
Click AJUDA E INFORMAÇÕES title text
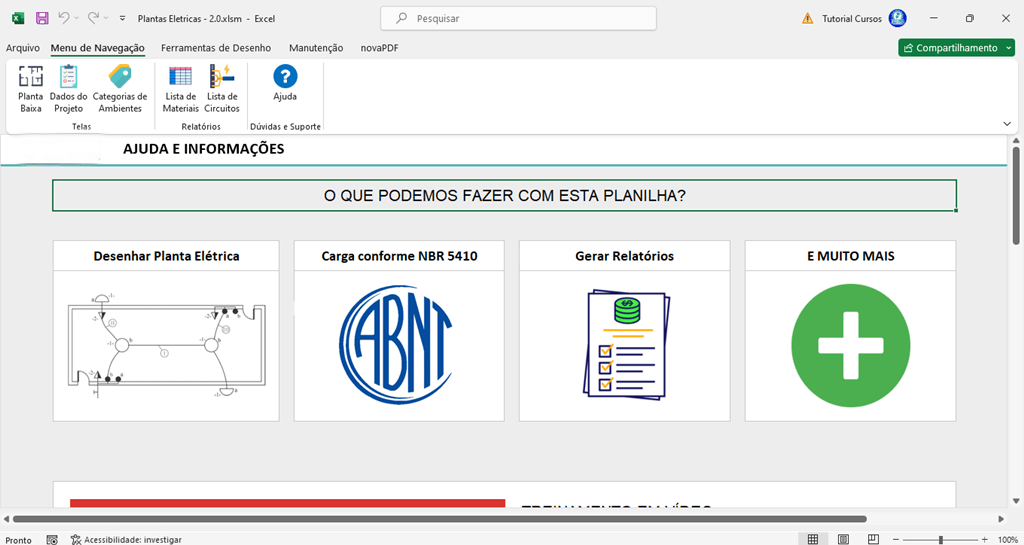coord(203,149)
